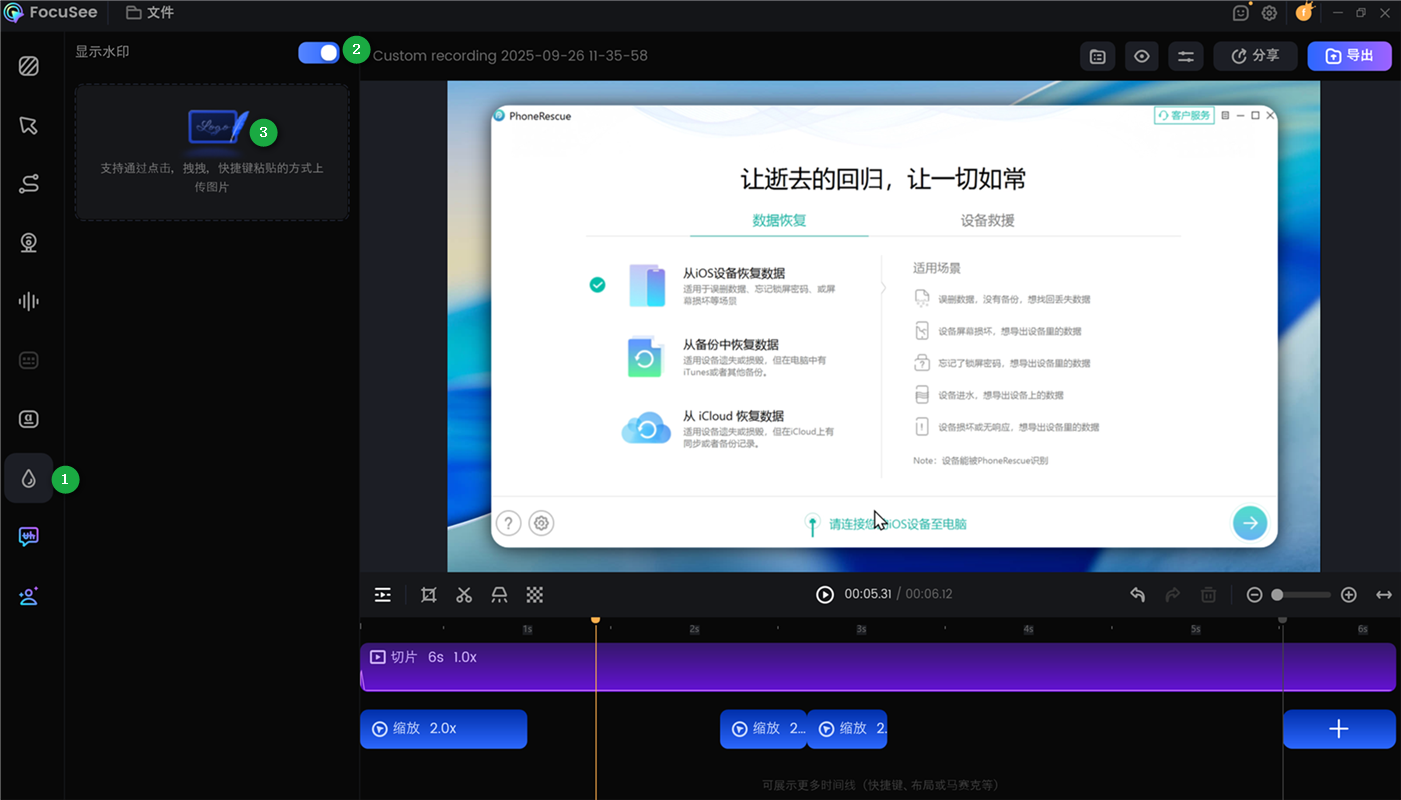Click the watermark image upload area
Screen dimensions: 1401x800
(x=212, y=152)
